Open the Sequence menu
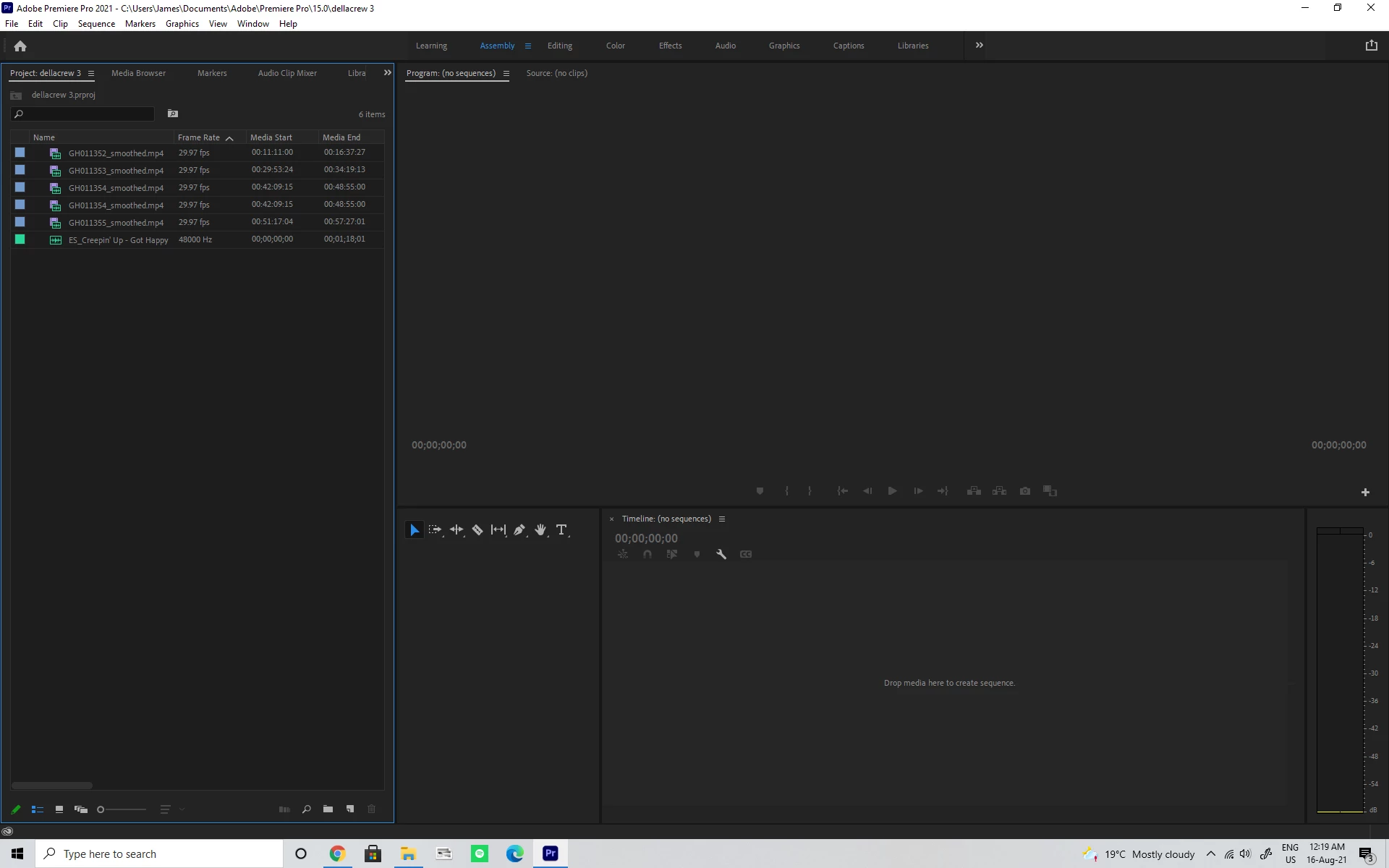 [x=96, y=24]
